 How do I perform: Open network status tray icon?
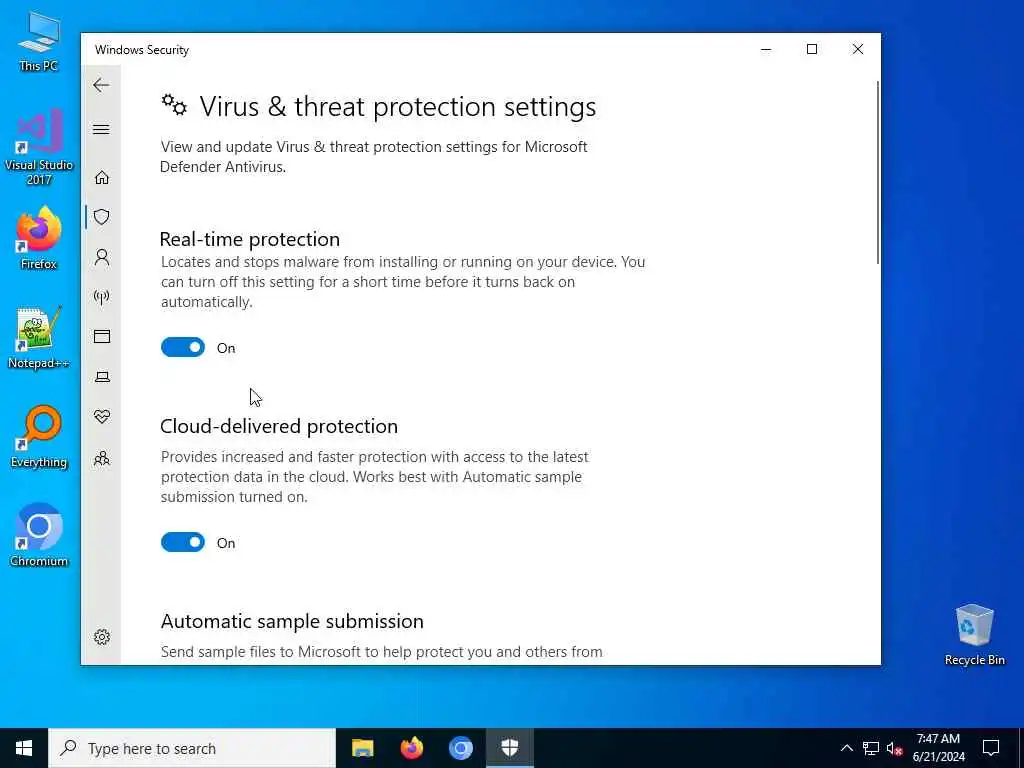pyautogui.click(x=871, y=748)
